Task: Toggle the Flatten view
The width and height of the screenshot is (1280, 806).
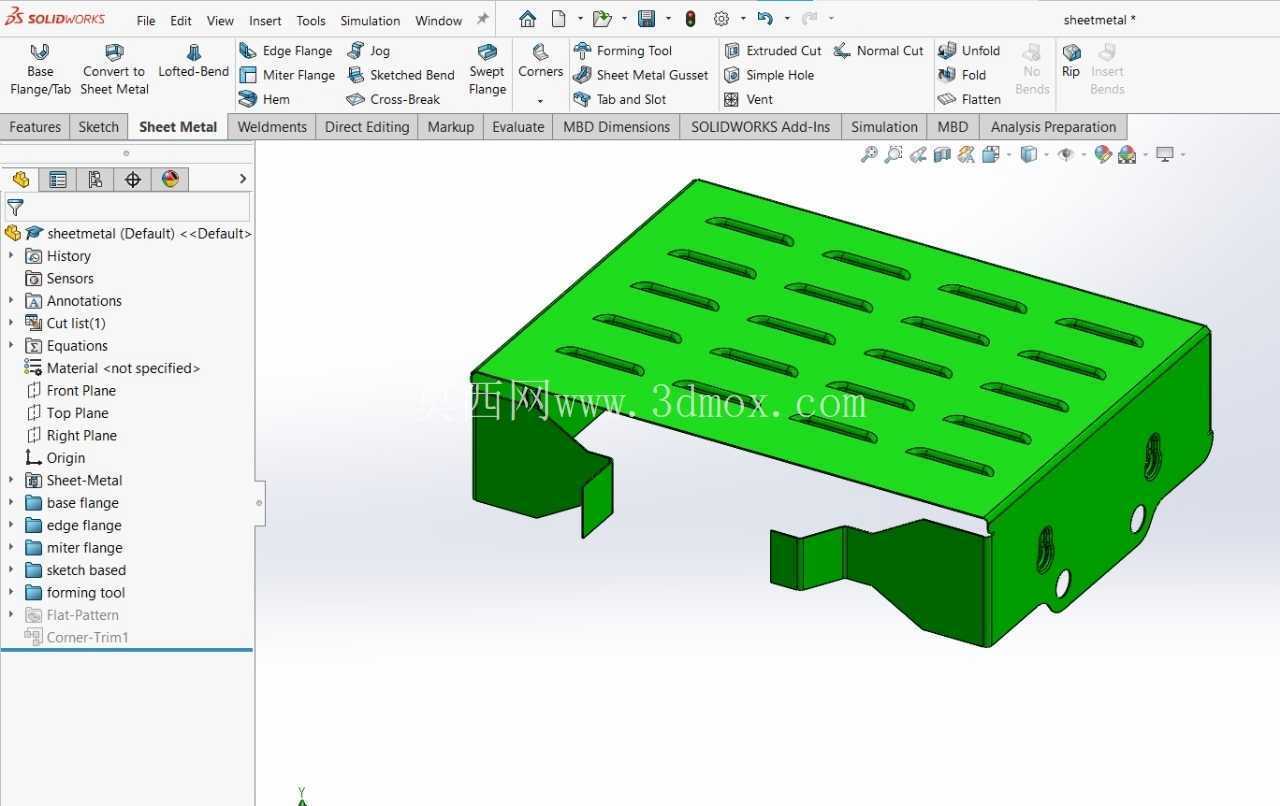Action: point(969,99)
